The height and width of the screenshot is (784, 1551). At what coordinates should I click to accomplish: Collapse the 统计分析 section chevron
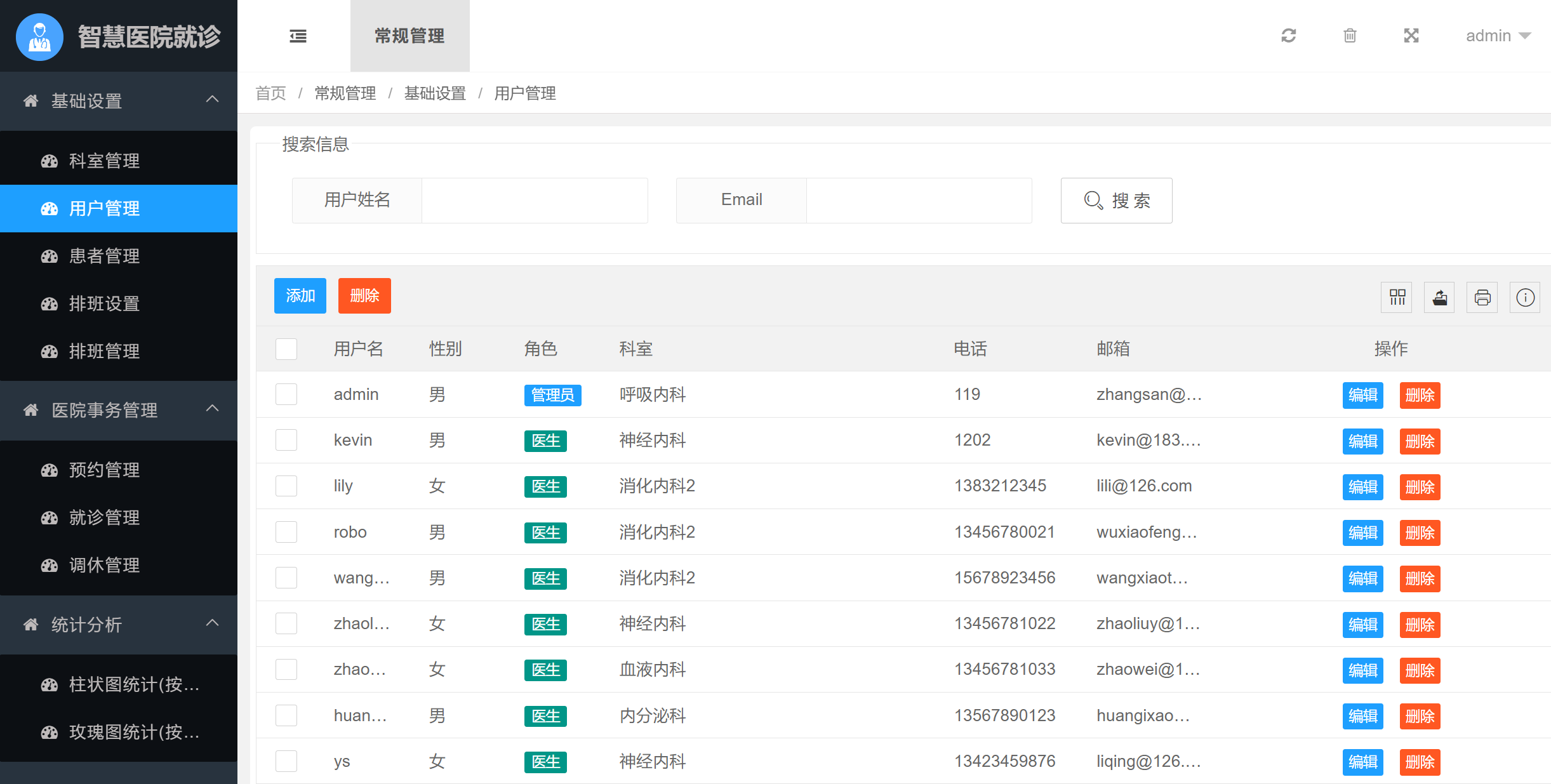click(x=213, y=623)
